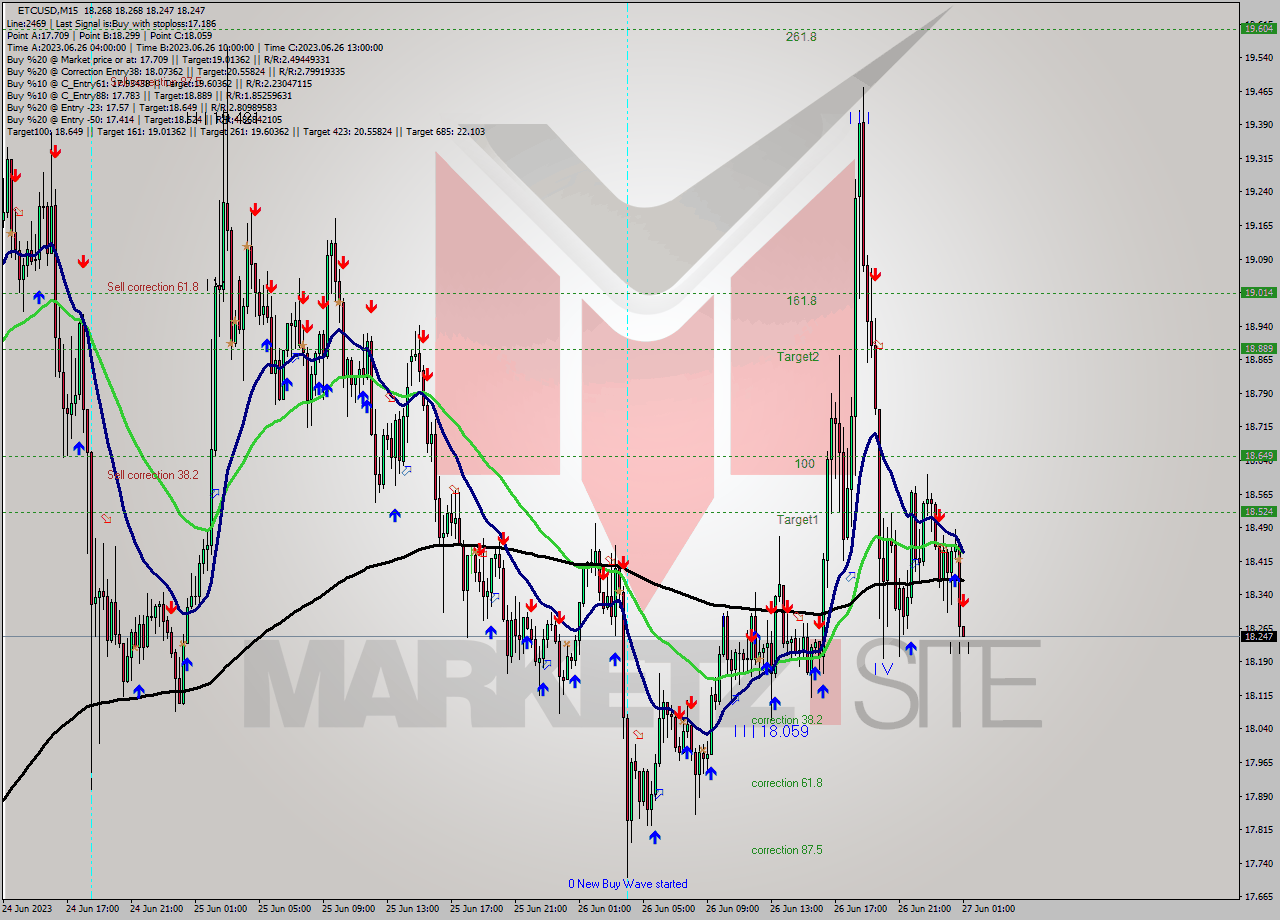Click the green 18.888 price tag
The width and height of the screenshot is (1280, 920).
click(x=1258, y=349)
